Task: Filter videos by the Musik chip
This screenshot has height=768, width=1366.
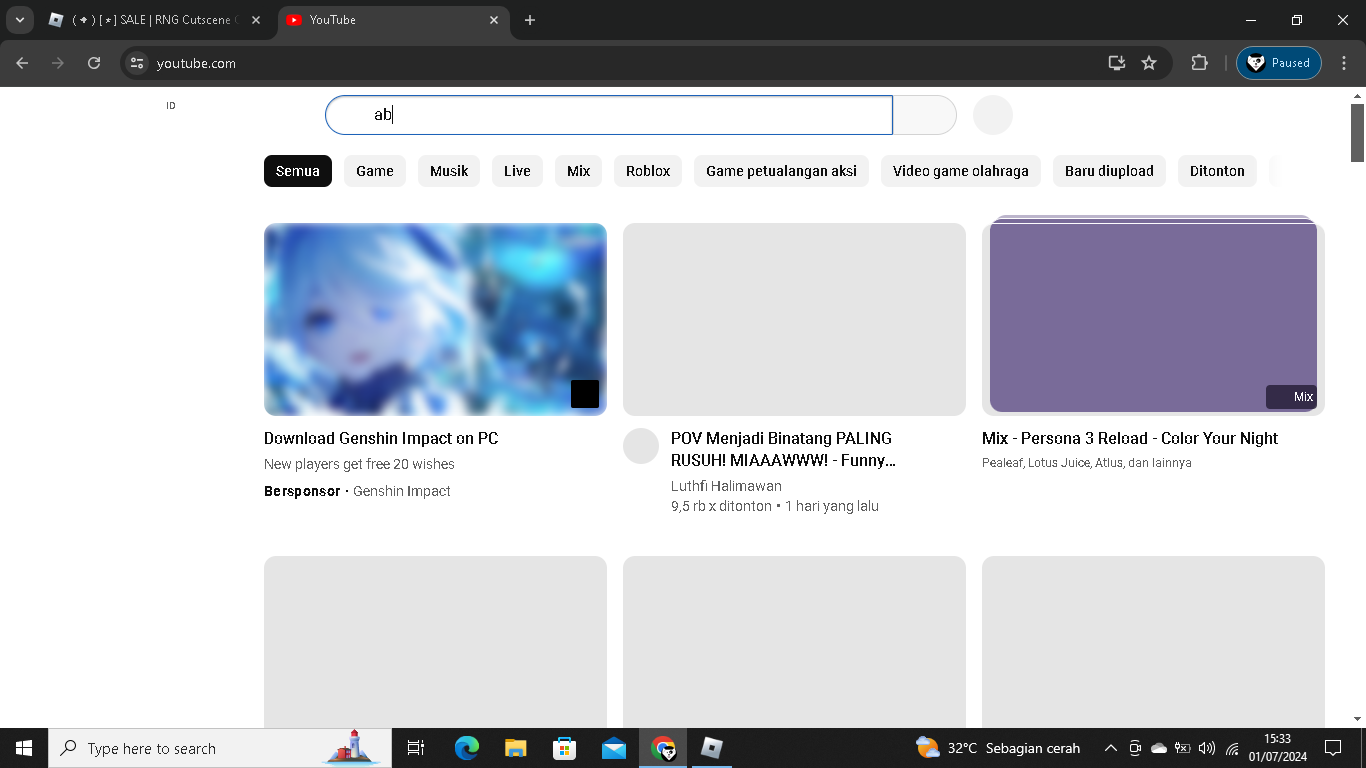Action: tap(449, 171)
